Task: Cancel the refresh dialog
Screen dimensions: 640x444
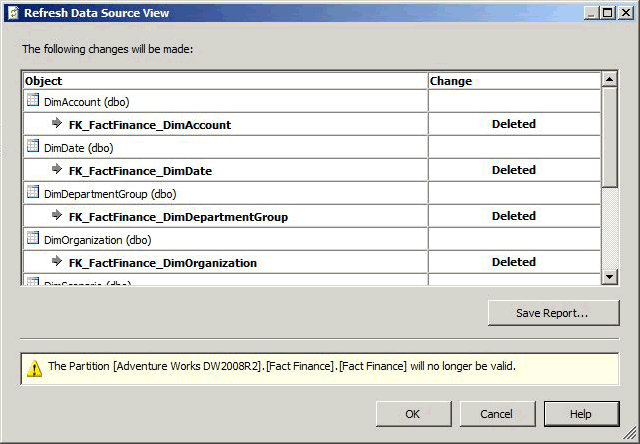Action: (x=497, y=414)
